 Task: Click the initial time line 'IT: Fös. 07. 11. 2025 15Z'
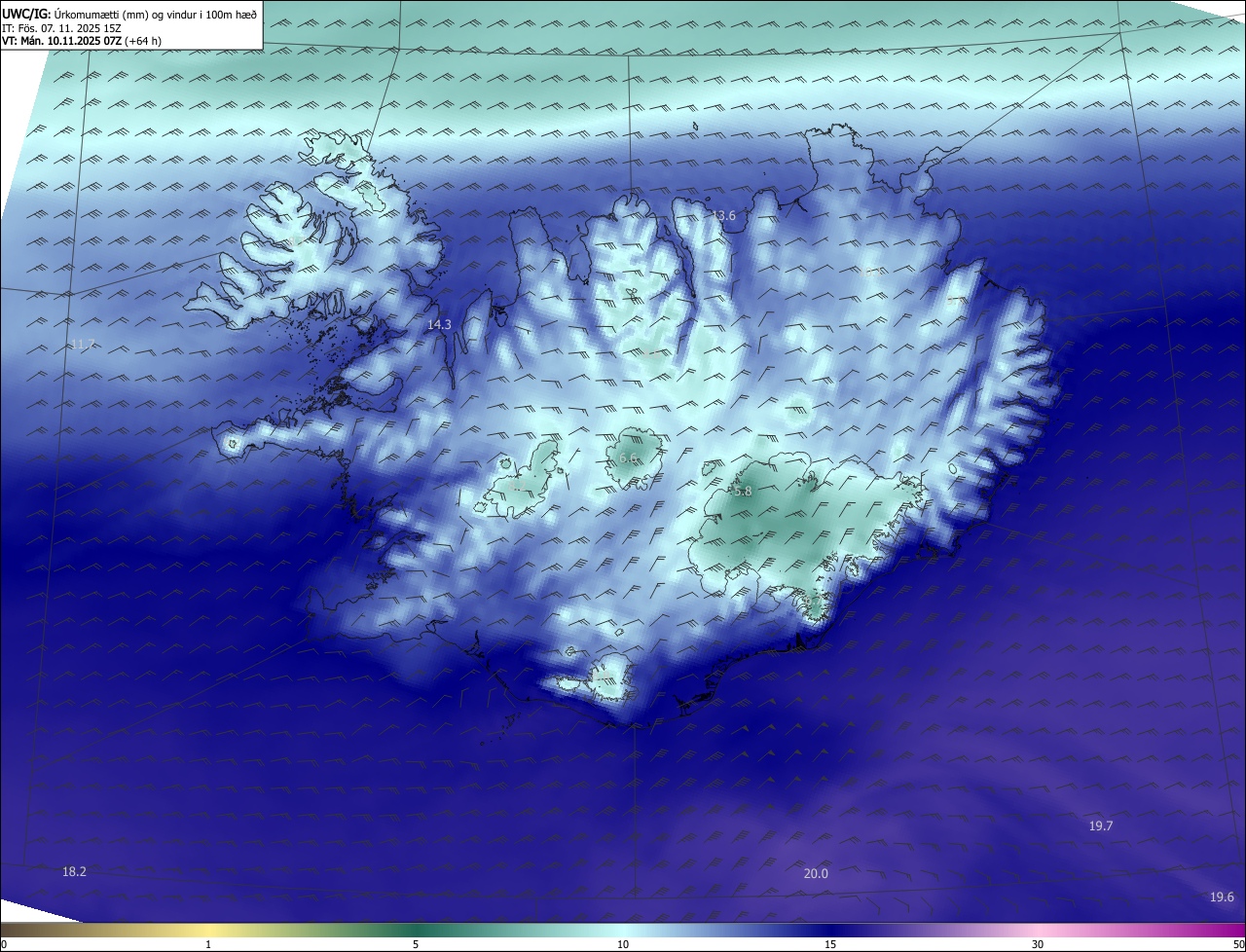[x=61, y=27]
